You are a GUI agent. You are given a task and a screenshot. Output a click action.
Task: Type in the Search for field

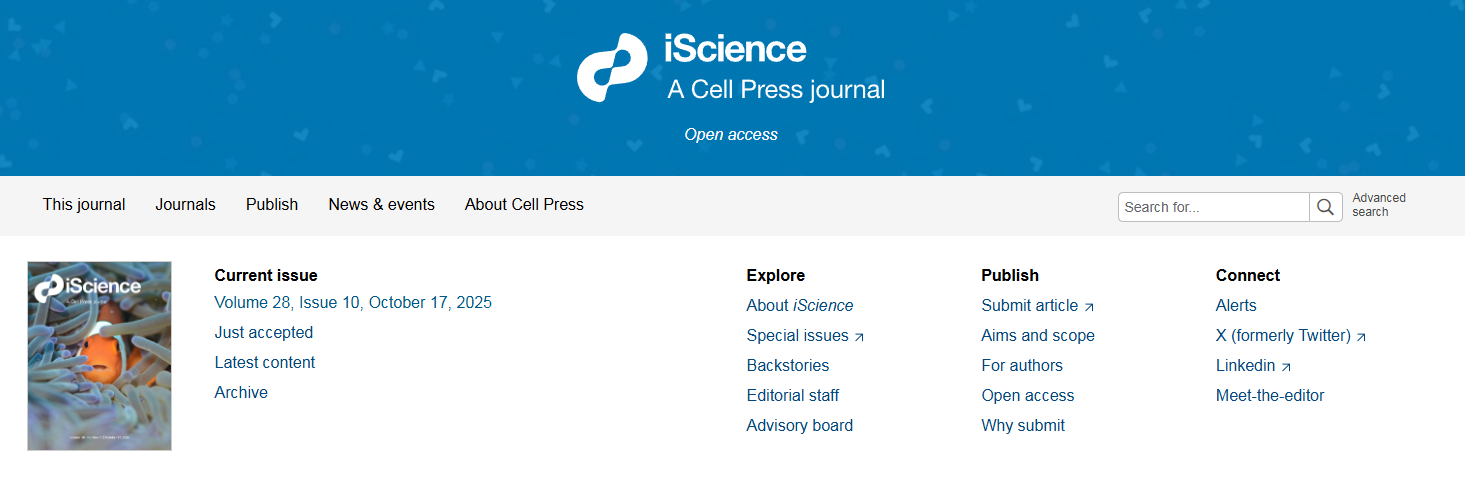pos(1213,207)
